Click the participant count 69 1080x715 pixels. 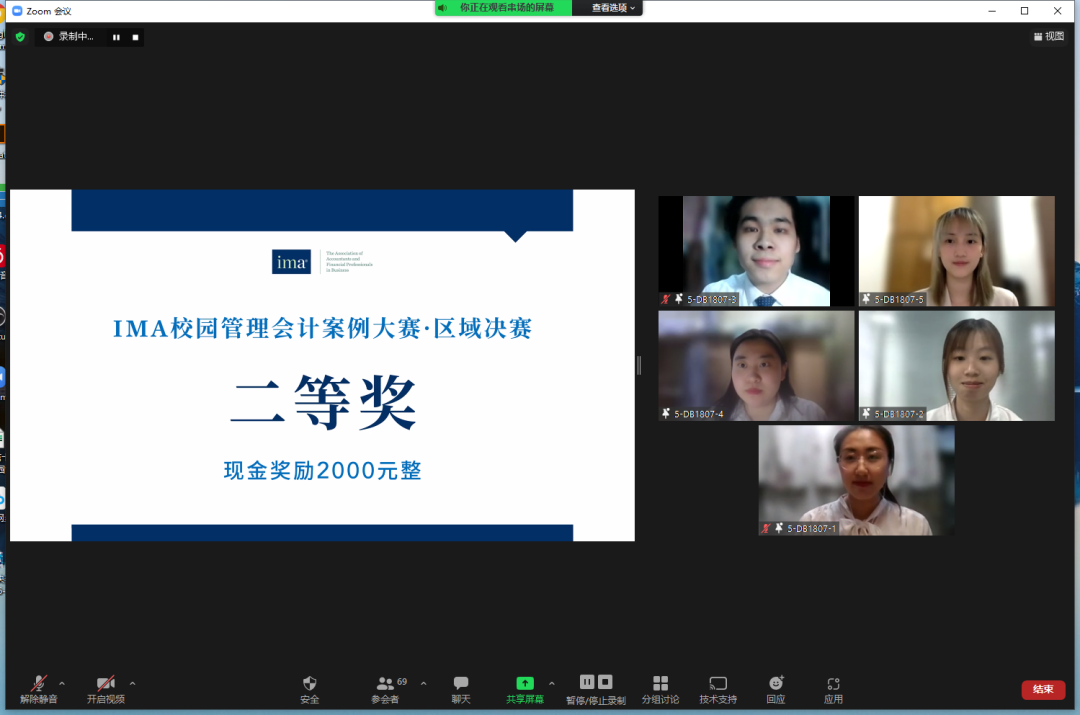(402, 681)
